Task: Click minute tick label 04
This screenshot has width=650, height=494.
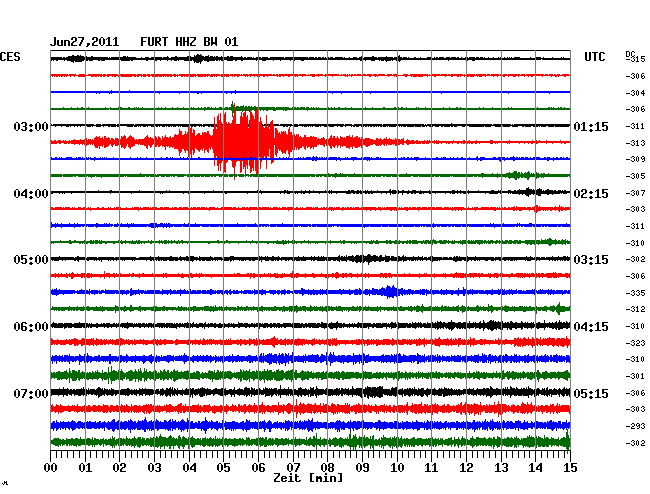Action: (x=189, y=467)
